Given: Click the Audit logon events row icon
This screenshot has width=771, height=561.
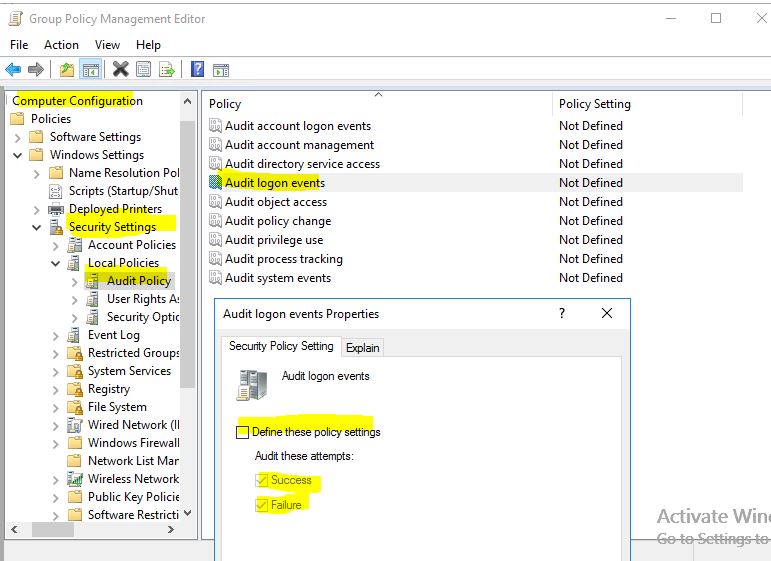Looking at the screenshot, I should pos(215,182).
